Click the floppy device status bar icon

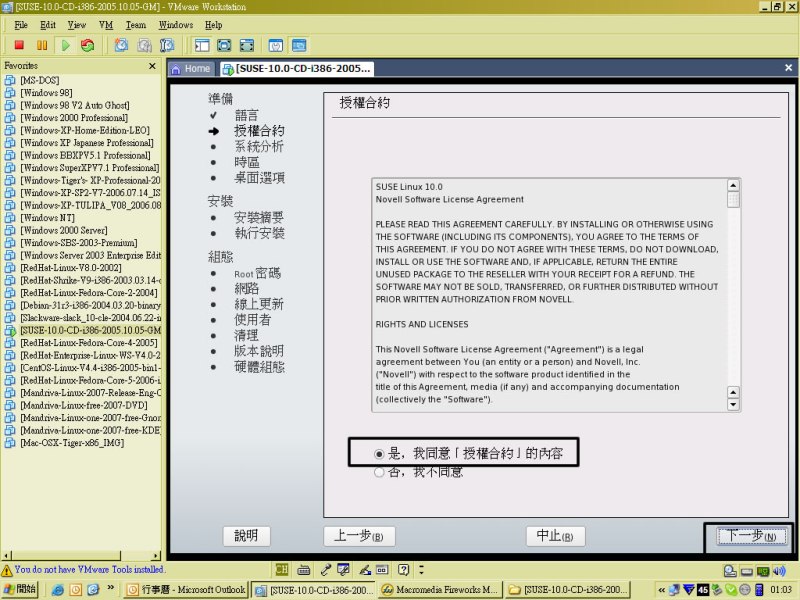click(747, 571)
